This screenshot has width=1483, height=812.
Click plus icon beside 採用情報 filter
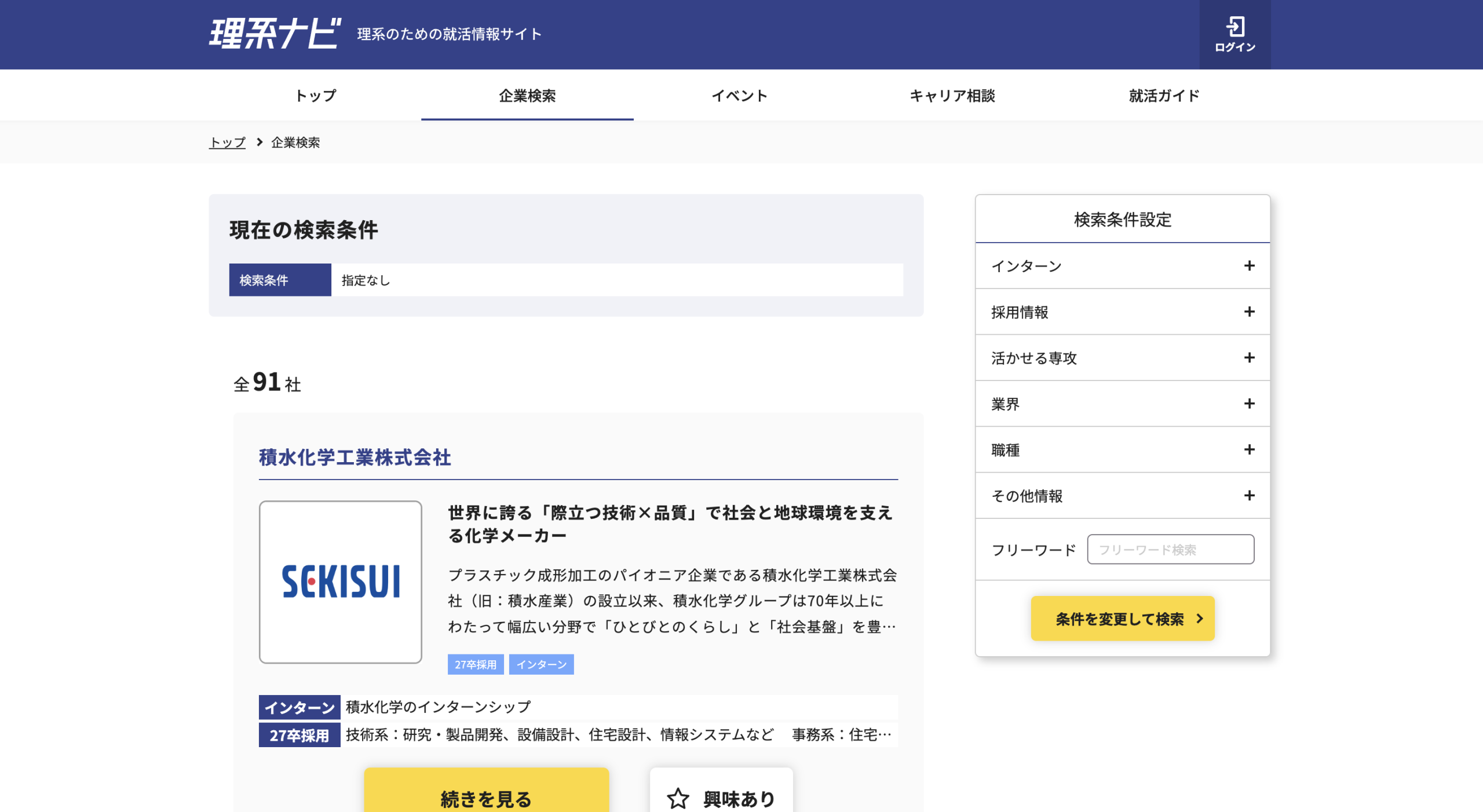(x=1249, y=312)
